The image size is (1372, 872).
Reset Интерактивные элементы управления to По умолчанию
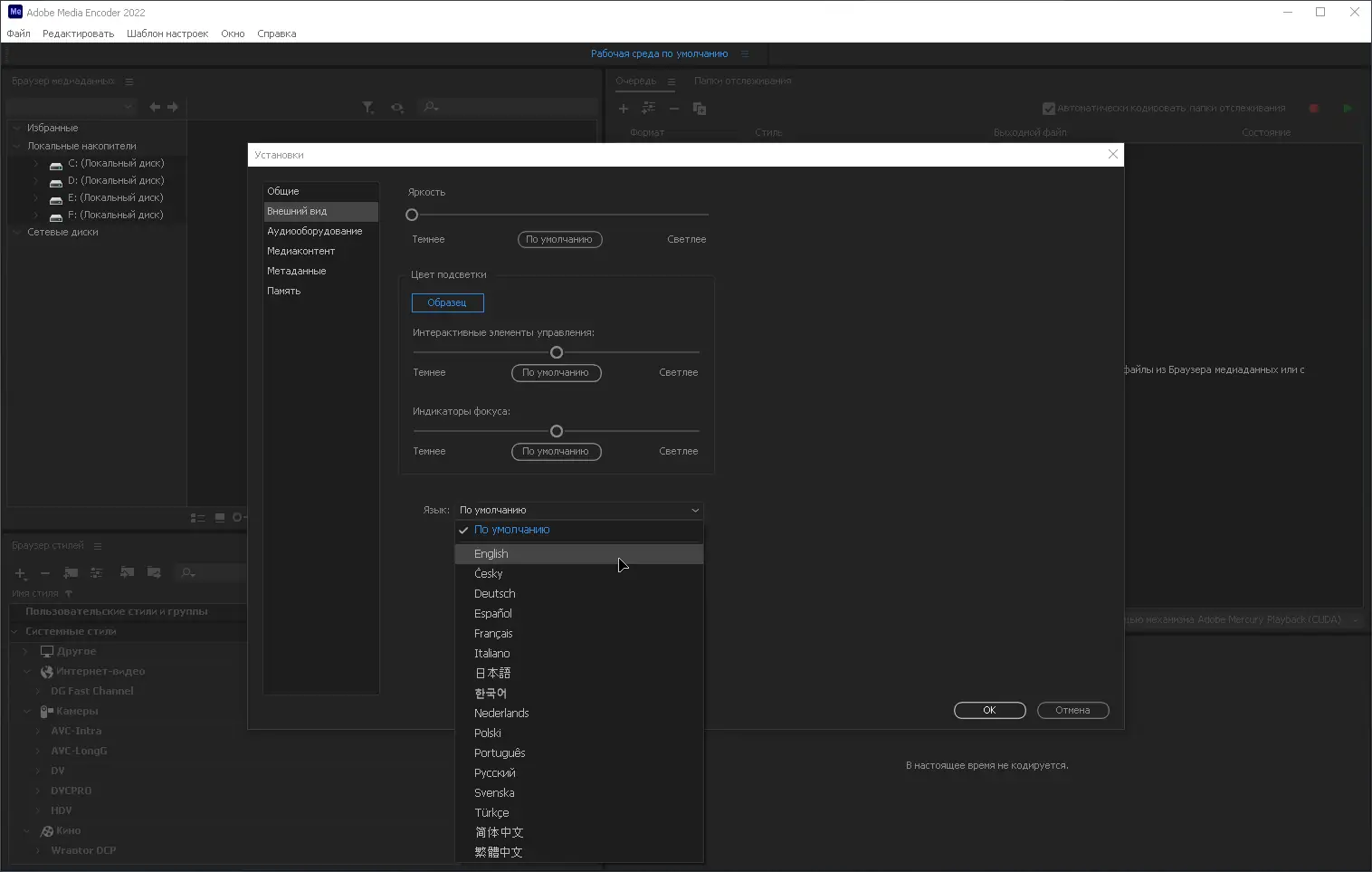(x=556, y=373)
